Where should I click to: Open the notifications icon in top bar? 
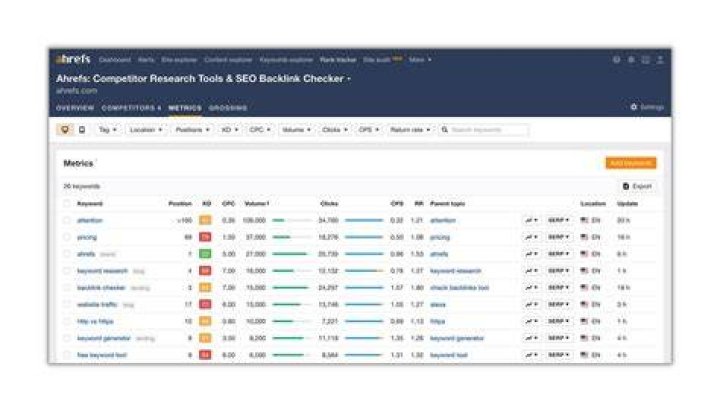pyautogui.click(x=631, y=60)
